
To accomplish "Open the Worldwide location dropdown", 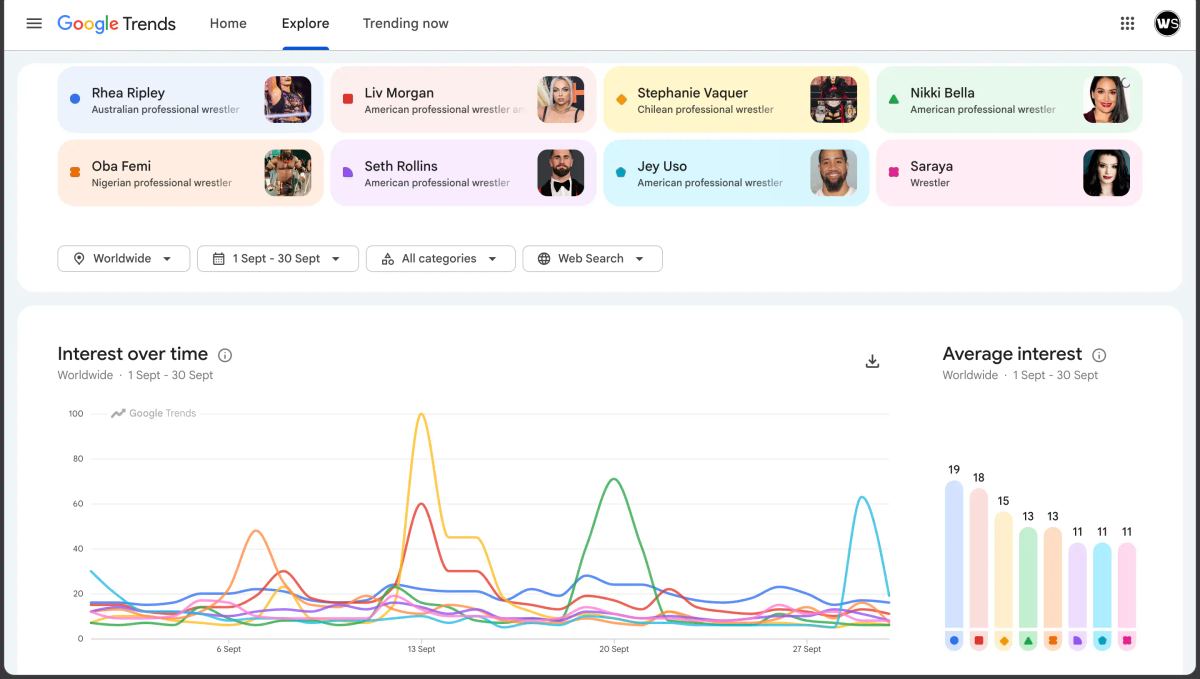I will (123, 258).
